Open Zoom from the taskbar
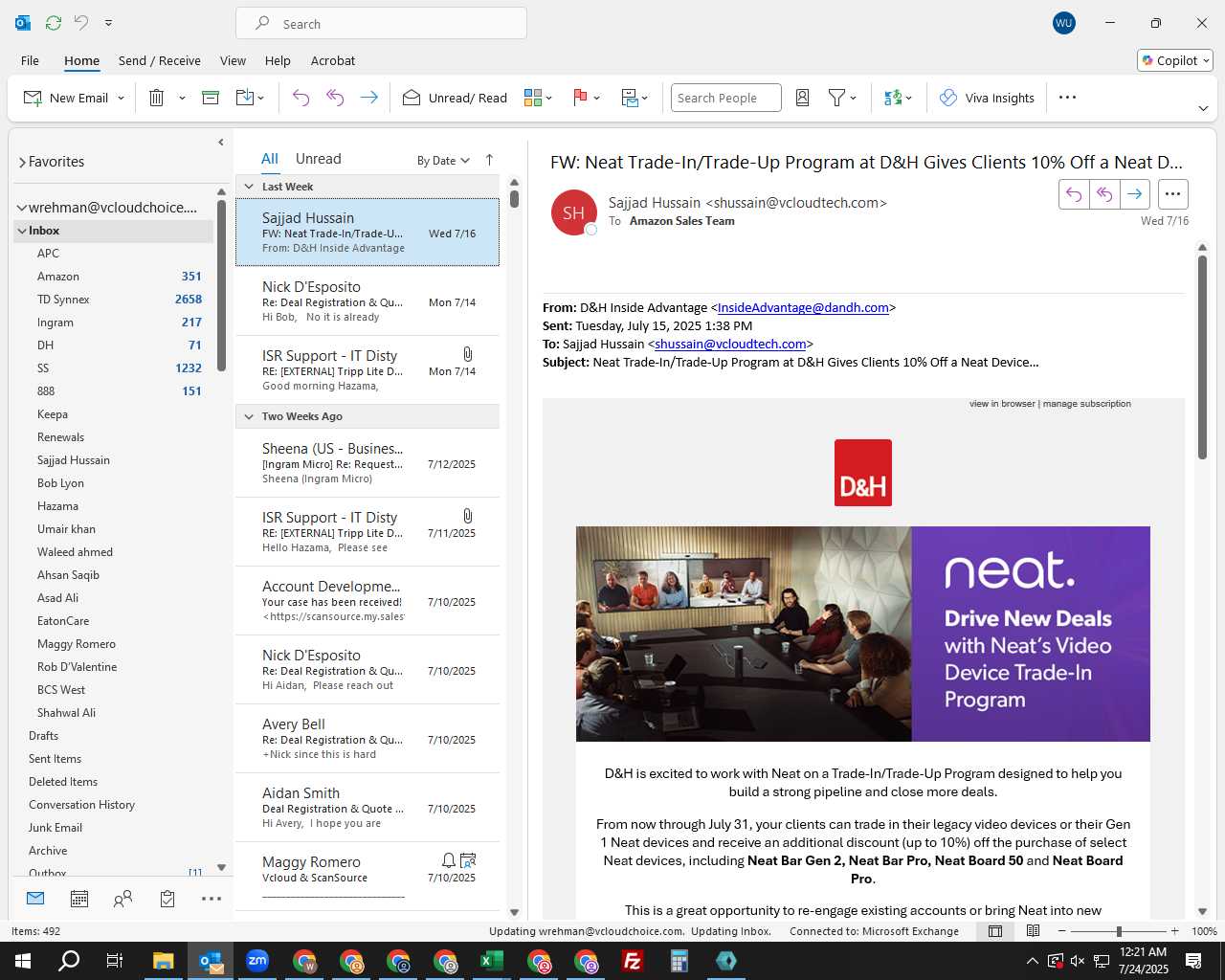The height and width of the screenshot is (980, 1225). (x=257, y=961)
